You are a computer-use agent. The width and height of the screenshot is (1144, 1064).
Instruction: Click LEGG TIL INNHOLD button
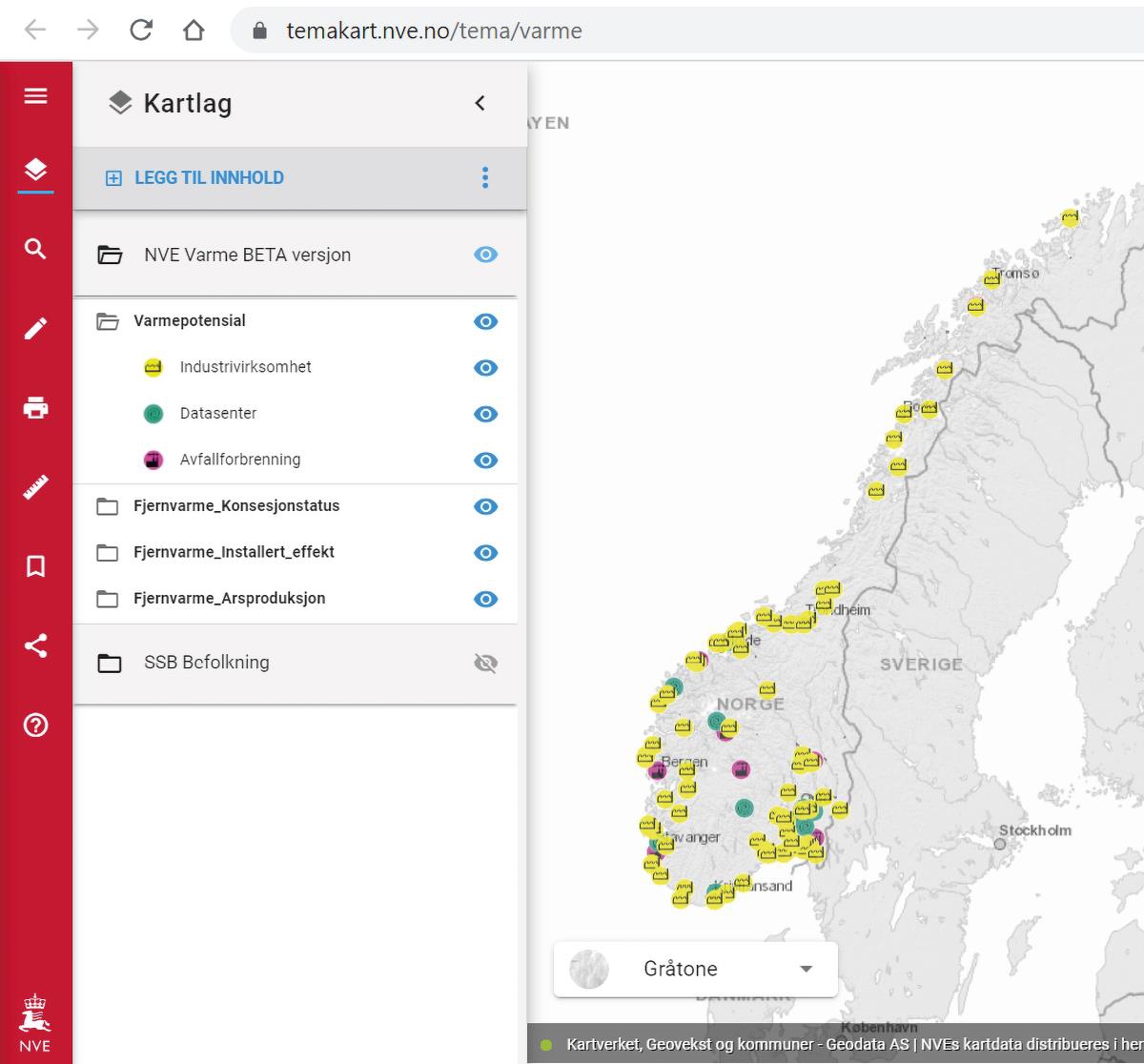pyautogui.click(x=194, y=178)
